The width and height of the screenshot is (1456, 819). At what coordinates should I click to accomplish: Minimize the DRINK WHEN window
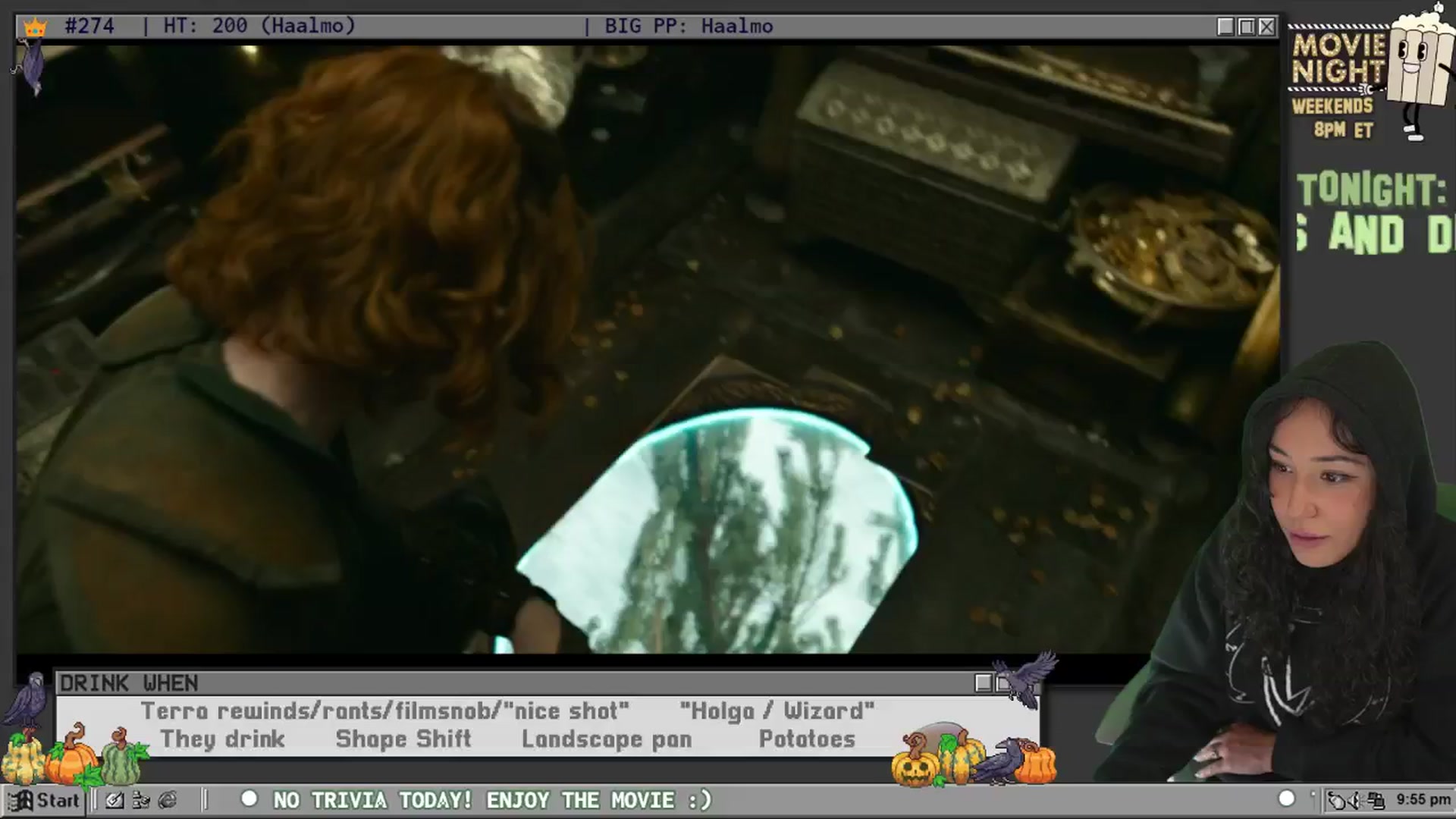click(983, 683)
